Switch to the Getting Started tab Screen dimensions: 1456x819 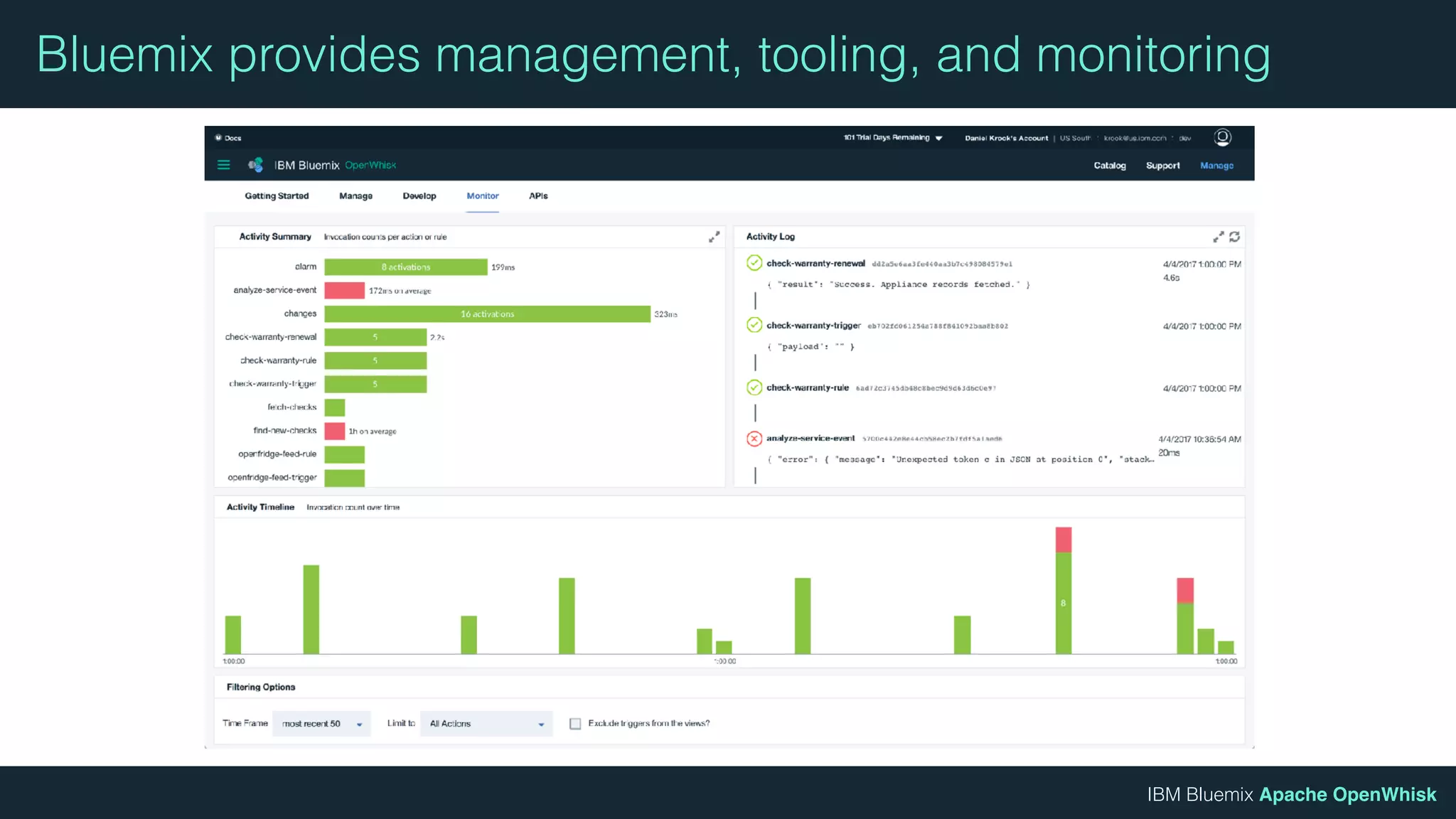[277, 196]
